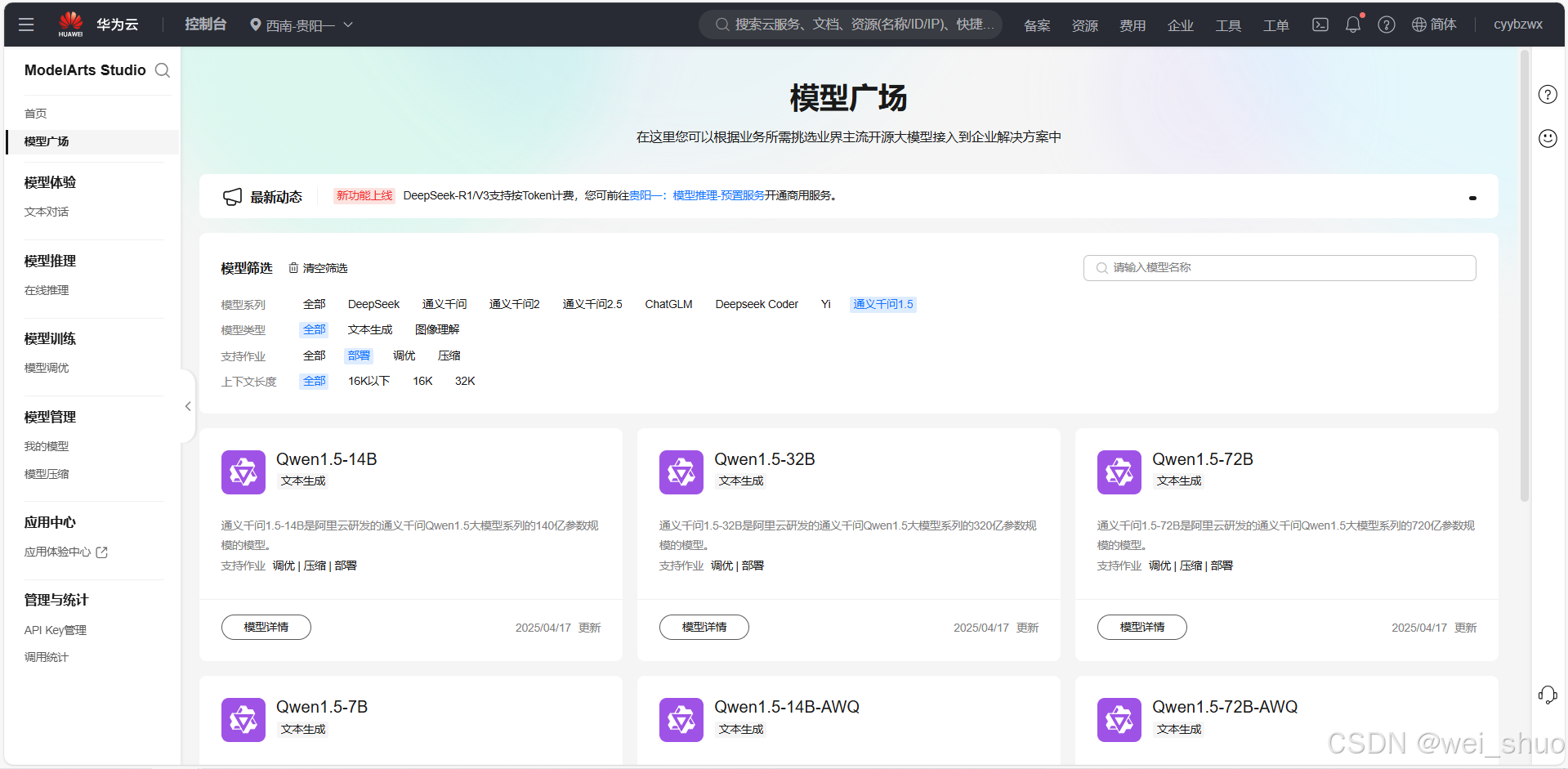Go to 在线推理 in the sidebar
1568x769 pixels.
47,290
